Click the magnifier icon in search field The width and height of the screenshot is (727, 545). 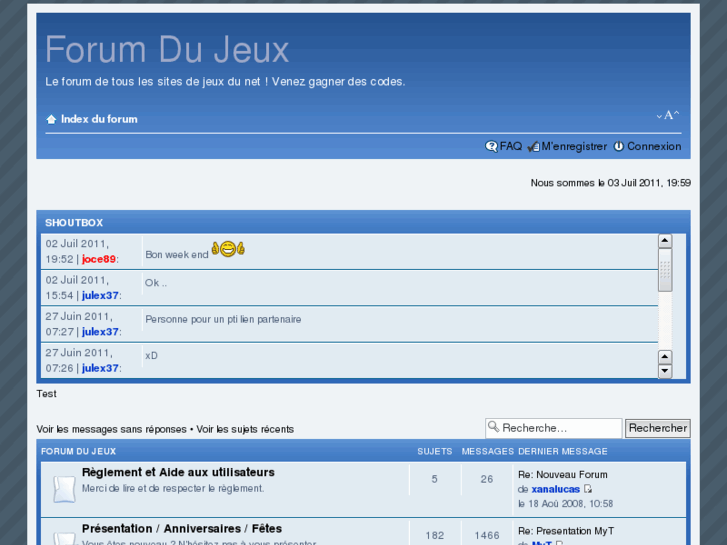493,427
